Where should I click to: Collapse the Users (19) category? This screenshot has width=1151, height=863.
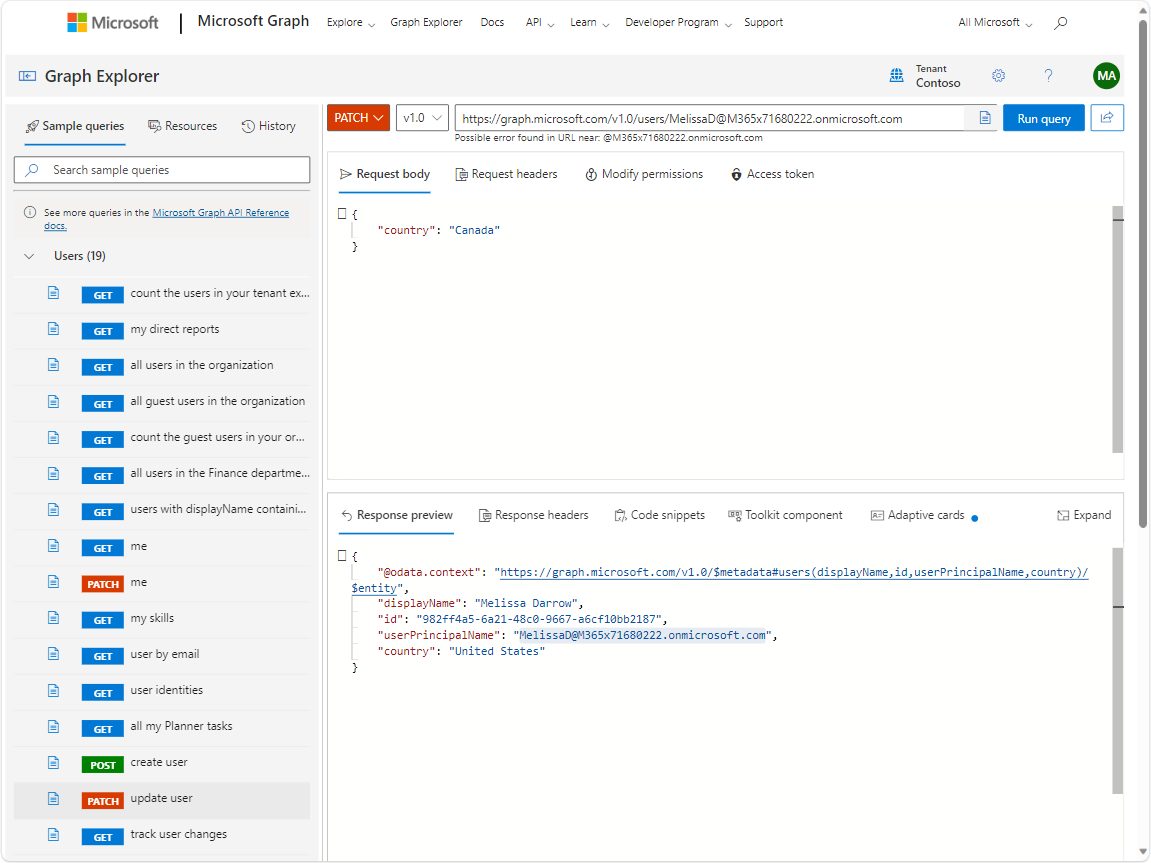pyautogui.click(x=29, y=256)
